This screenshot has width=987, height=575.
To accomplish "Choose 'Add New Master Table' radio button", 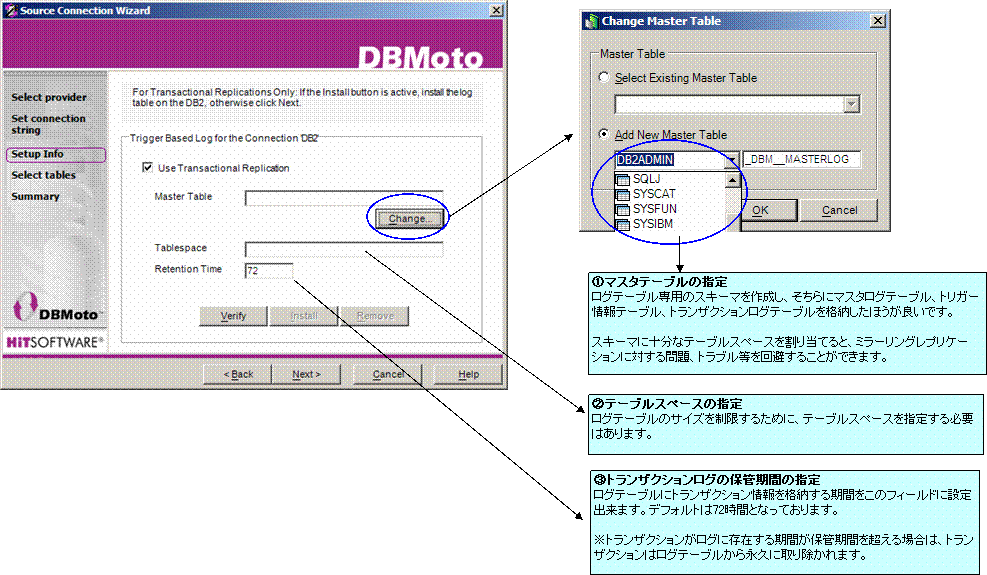I will [604, 134].
